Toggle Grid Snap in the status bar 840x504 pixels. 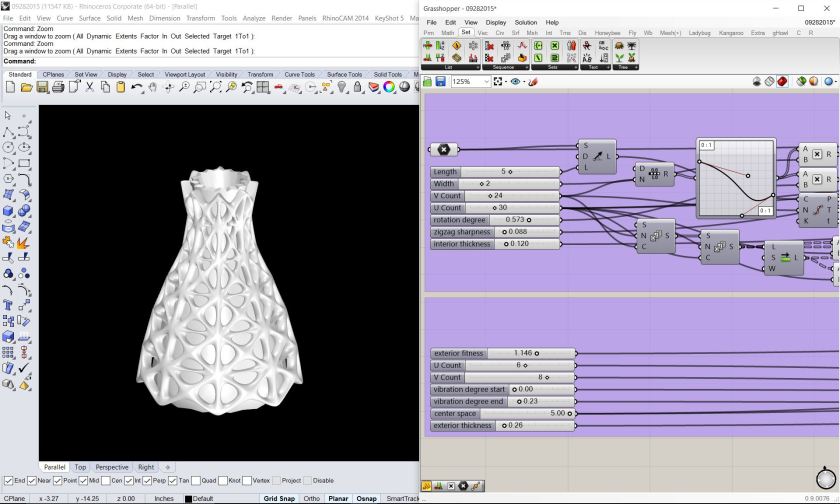pyautogui.click(x=279, y=498)
